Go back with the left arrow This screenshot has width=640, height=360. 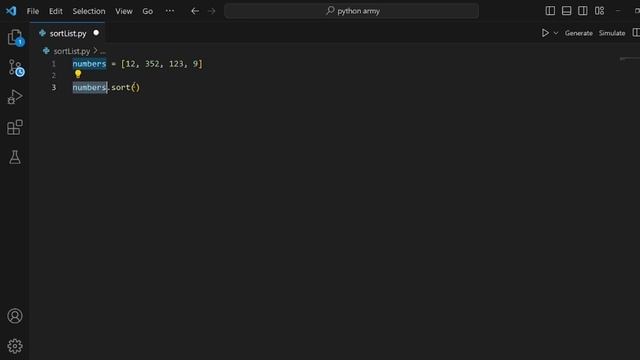tap(195, 11)
